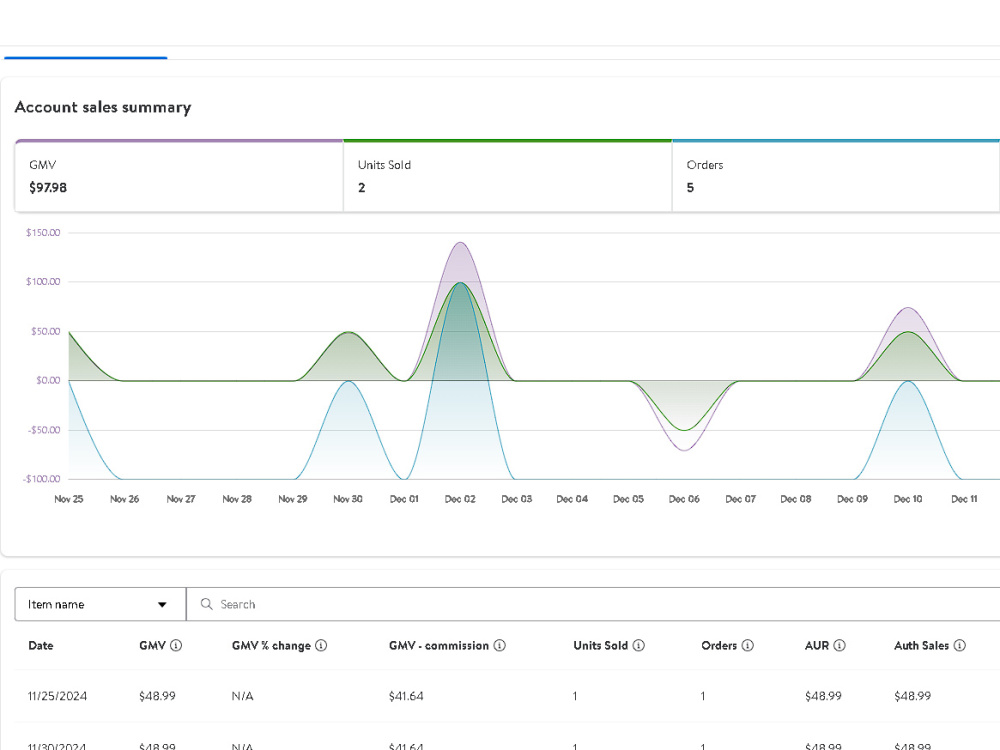Select the Orders summary card
This screenshot has width=1000, height=750.
[x=836, y=176]
